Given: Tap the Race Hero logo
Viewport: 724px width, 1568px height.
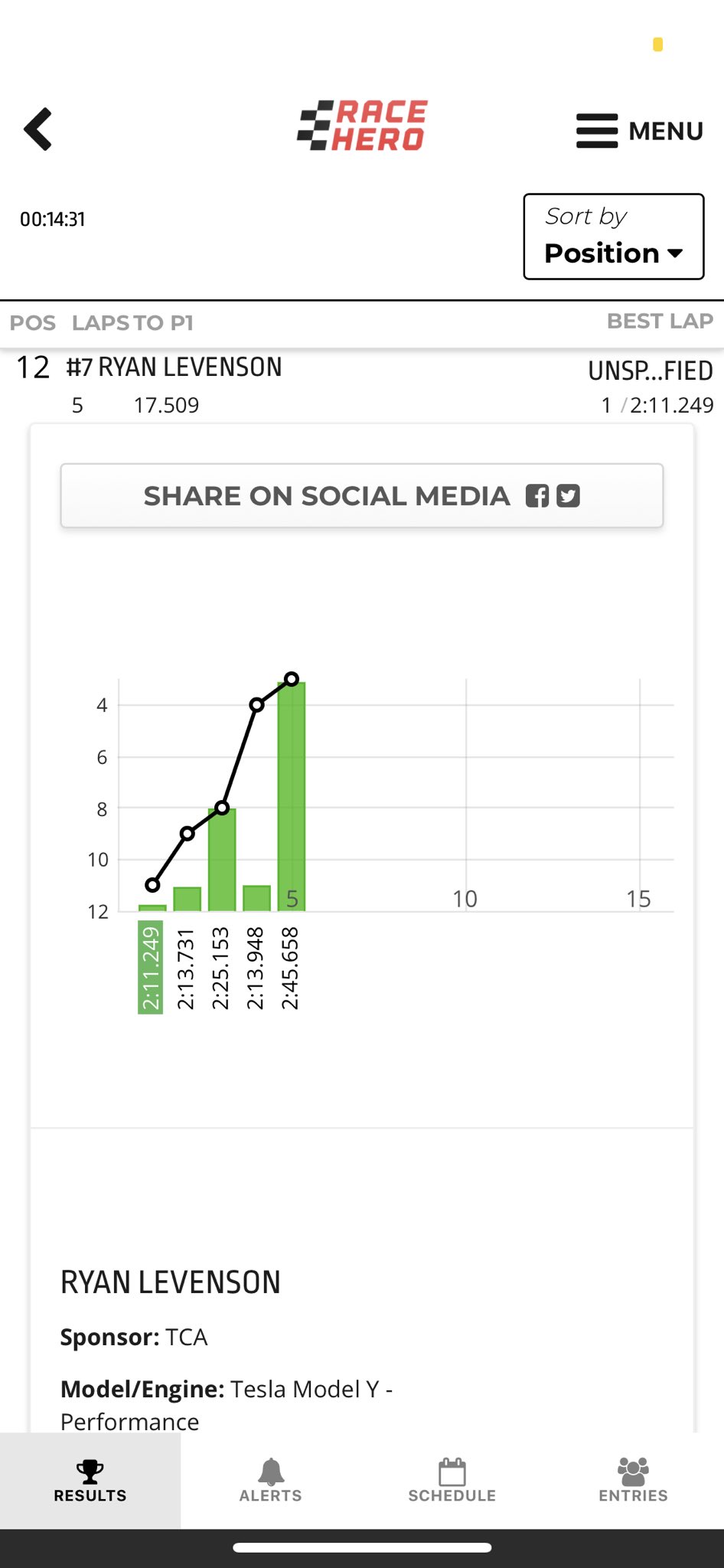Looking at the screenshot, I should pyautogui.click(x=362, y=126).
